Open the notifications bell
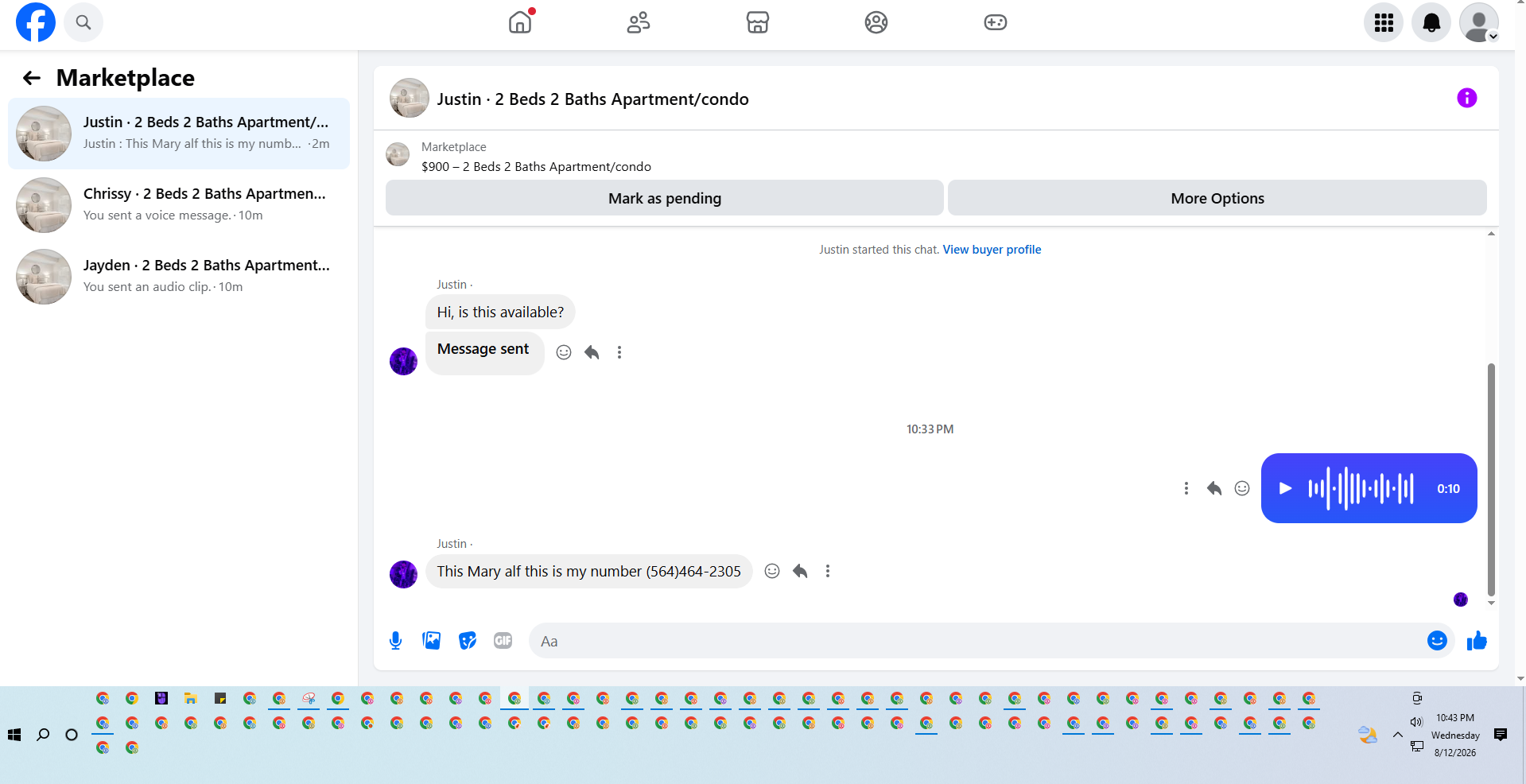This screenshot has width=1526, height=784. point(1431,22)
